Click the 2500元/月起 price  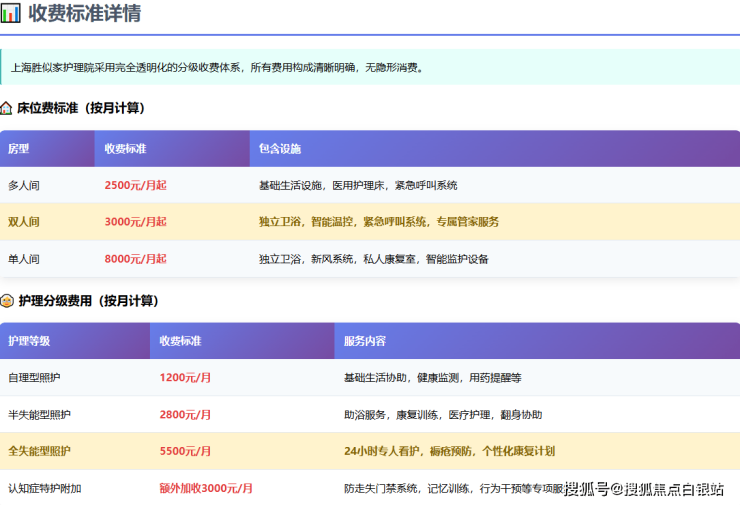(x=135, y=185)
